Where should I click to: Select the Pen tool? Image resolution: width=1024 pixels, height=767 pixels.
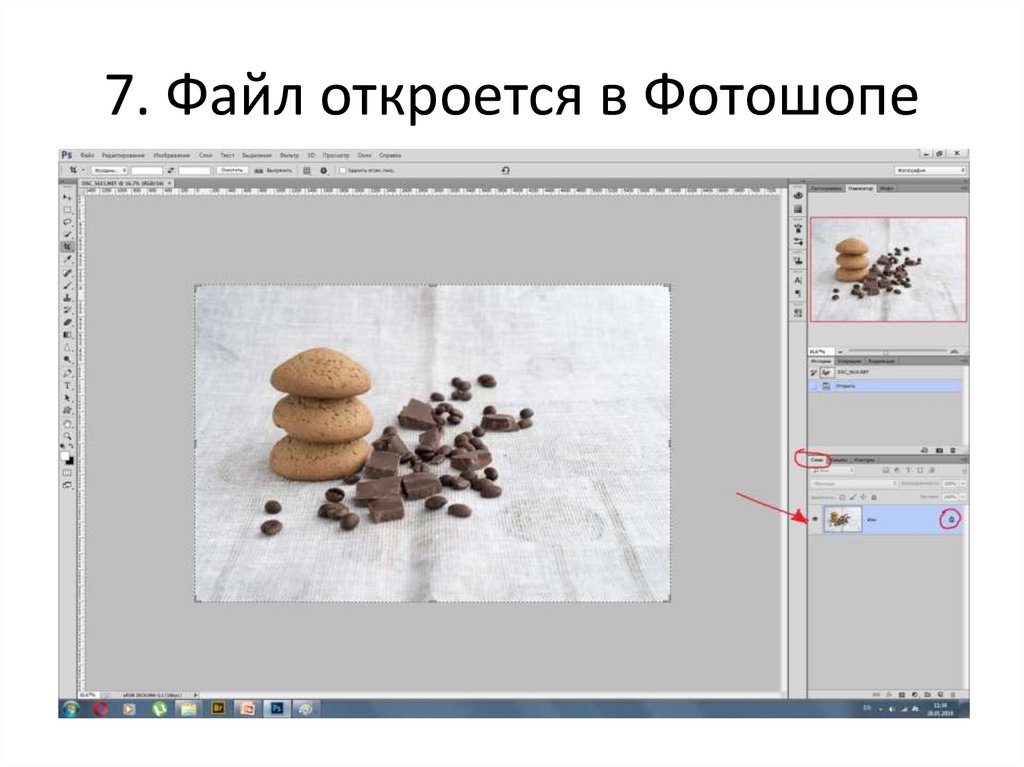pyautogui.click(x=67, y=373)
